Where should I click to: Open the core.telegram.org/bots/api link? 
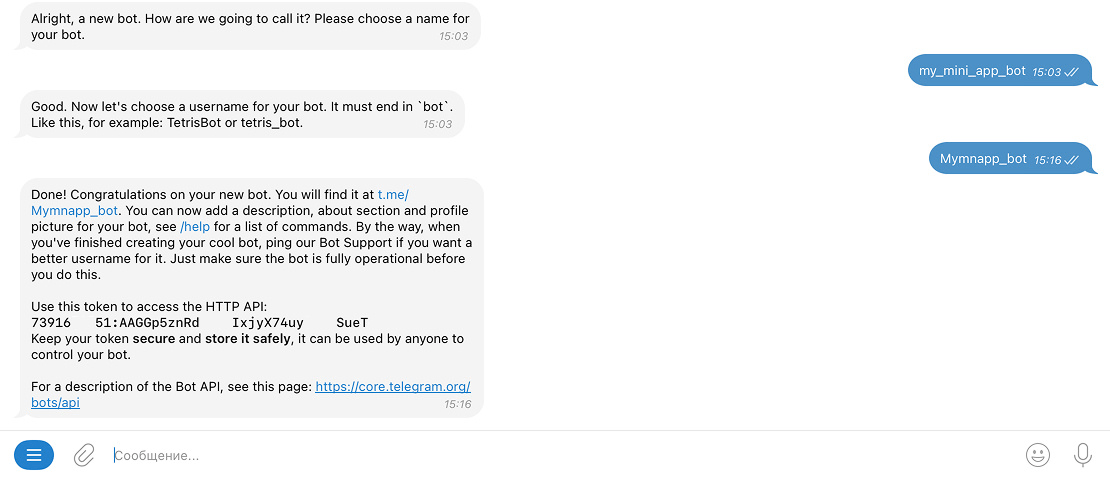[392, 387]
